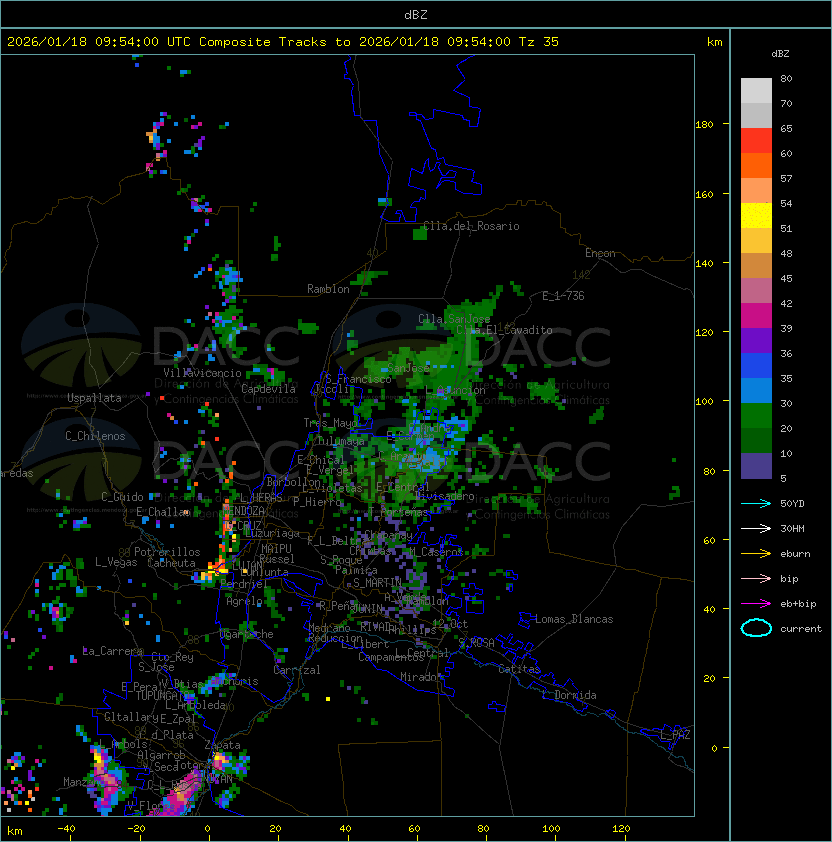The width and height of the screenshot is (832, 842).
Task: Select the mauve swatch between 45 and 42
Action: point(756,291)
